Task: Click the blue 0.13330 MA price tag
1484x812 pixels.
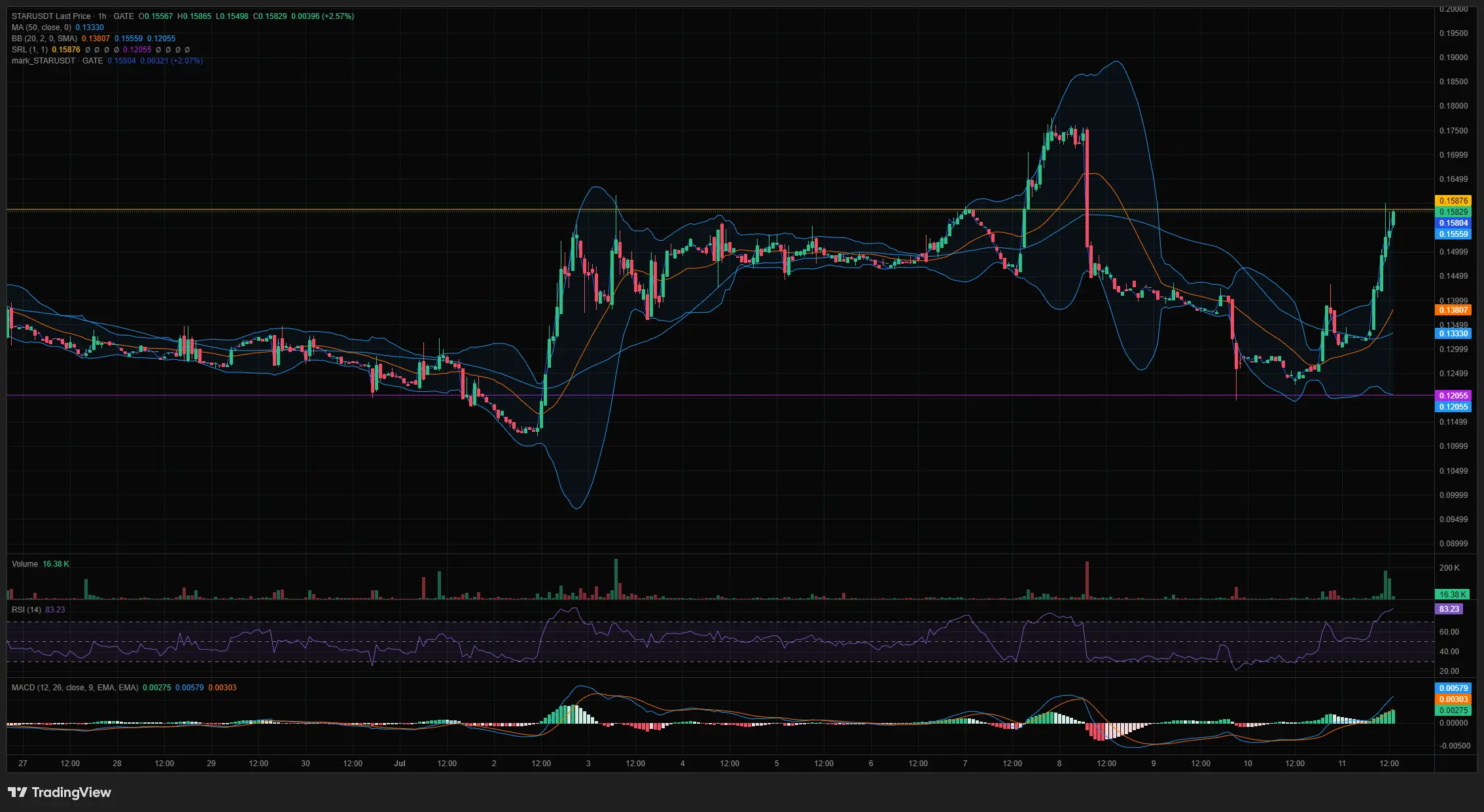Action: (x=1453, y=334)
